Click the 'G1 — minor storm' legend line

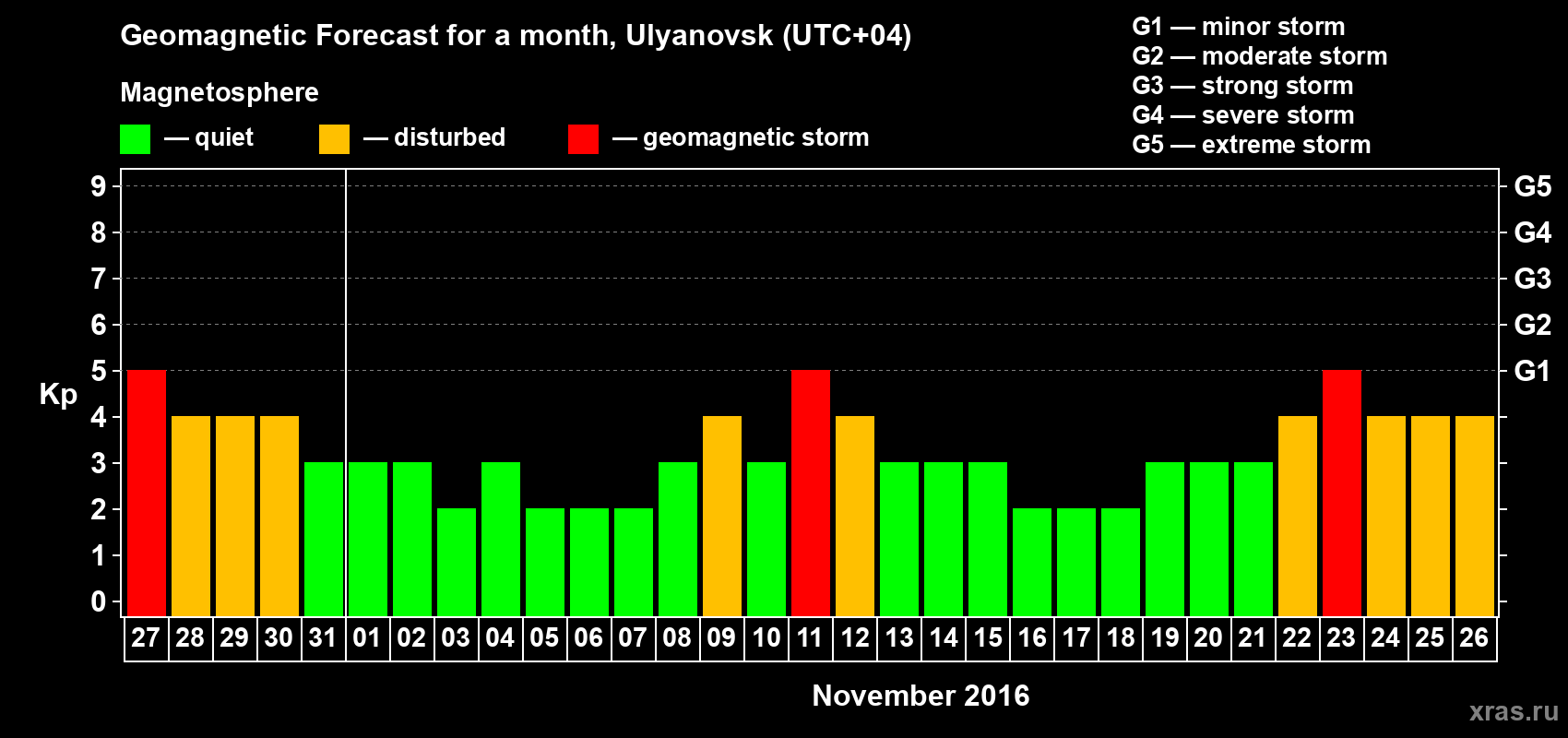click(x=1239, y=27)
